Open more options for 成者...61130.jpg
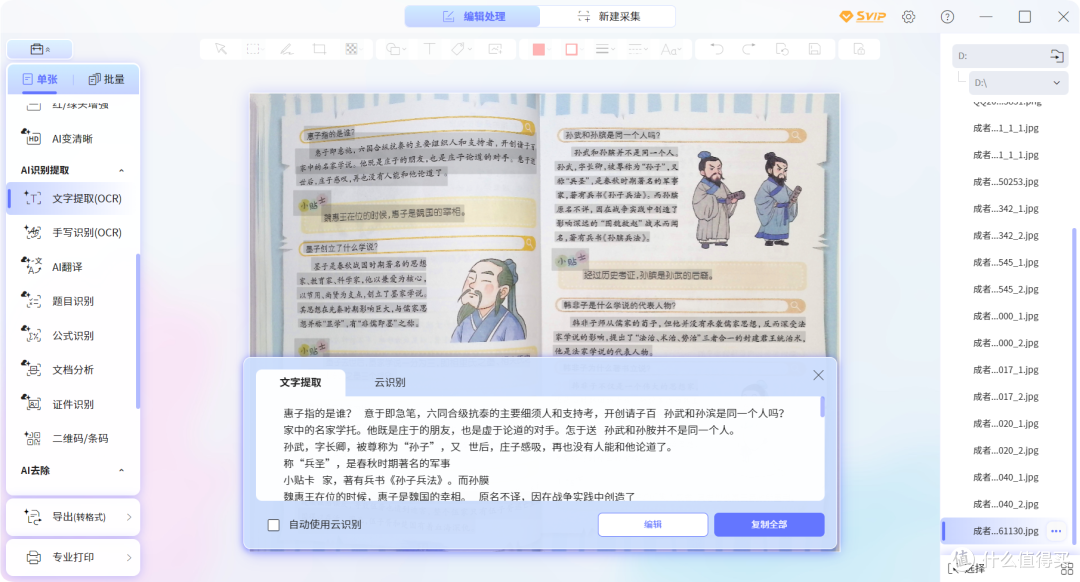The image size is (1080, 582). (1056, 531)
